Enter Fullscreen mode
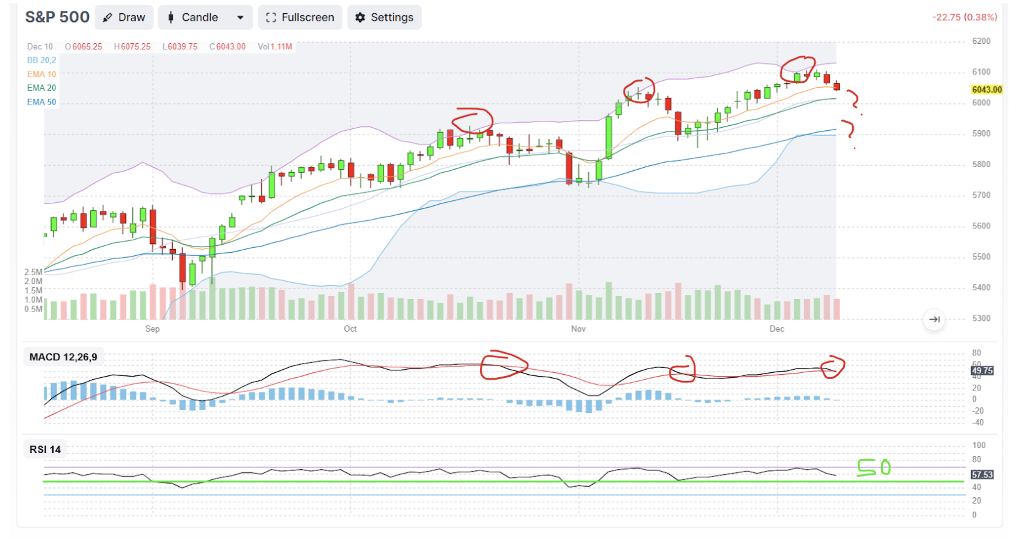The width and height of the screenshot is (1017, 543). coord(300,18)
